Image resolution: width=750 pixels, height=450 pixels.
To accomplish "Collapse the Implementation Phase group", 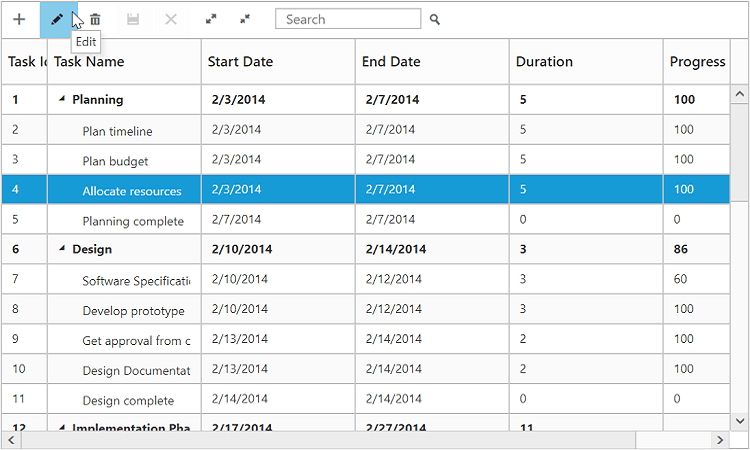I will click(62, 428).
